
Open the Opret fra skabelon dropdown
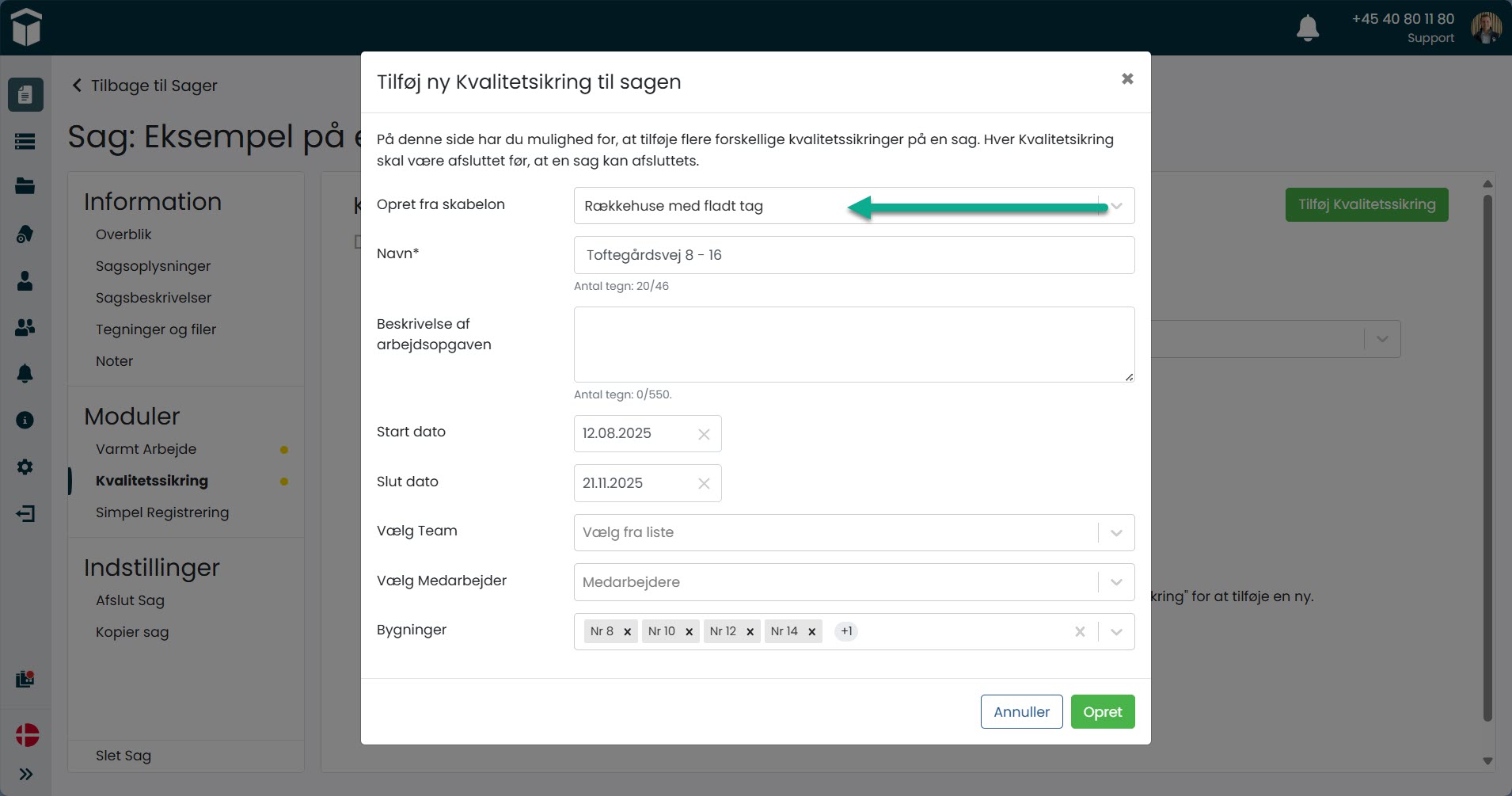(1115, 206)
